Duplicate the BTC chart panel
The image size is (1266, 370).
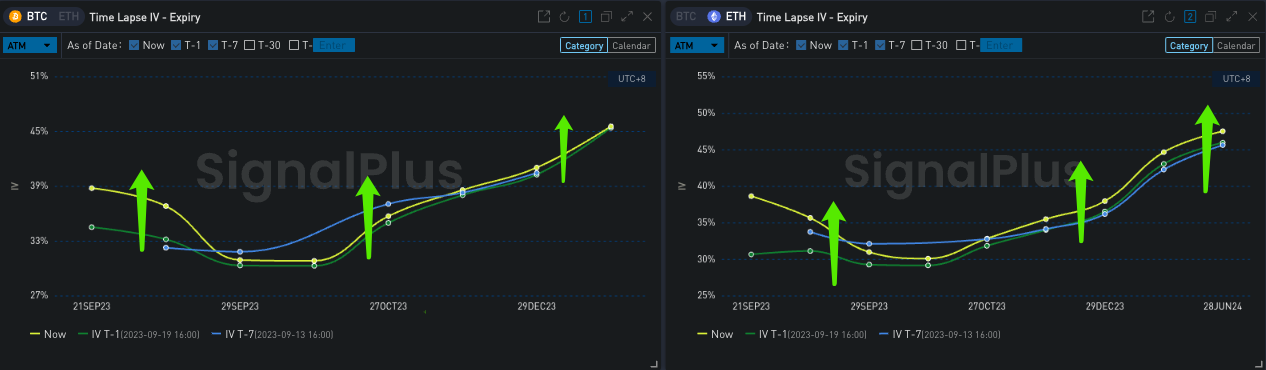pos(606,17)
